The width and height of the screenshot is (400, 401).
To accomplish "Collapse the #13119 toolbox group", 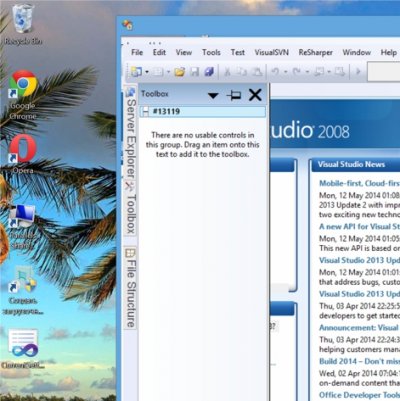I will [145, 111].
